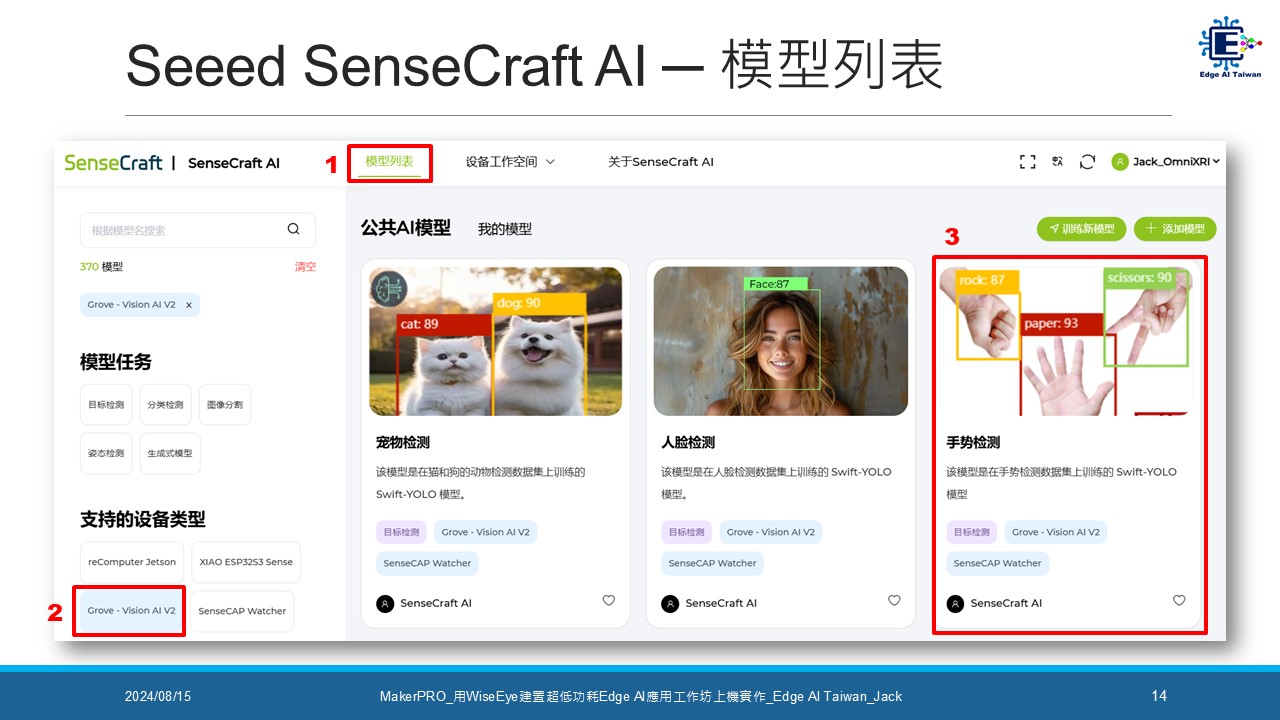Image resolution: width=1280 pixels, height=720 pixels.
Task: Click the 训练新模型 button
Action: click(x=1082, y=229)
